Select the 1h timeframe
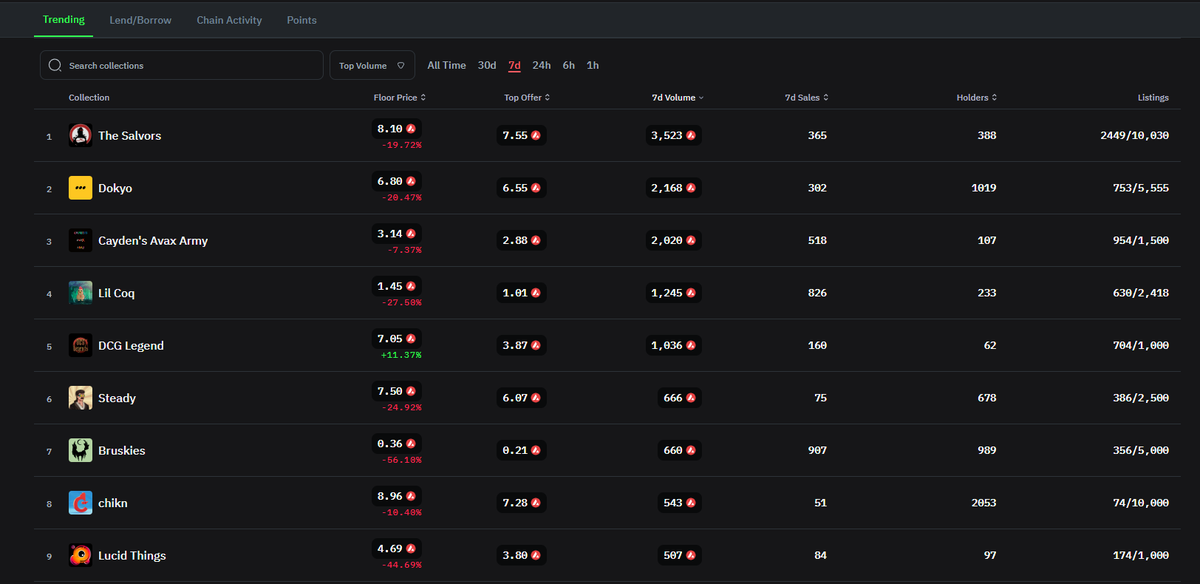This screenshot has width=1200, height=584. 593,65
